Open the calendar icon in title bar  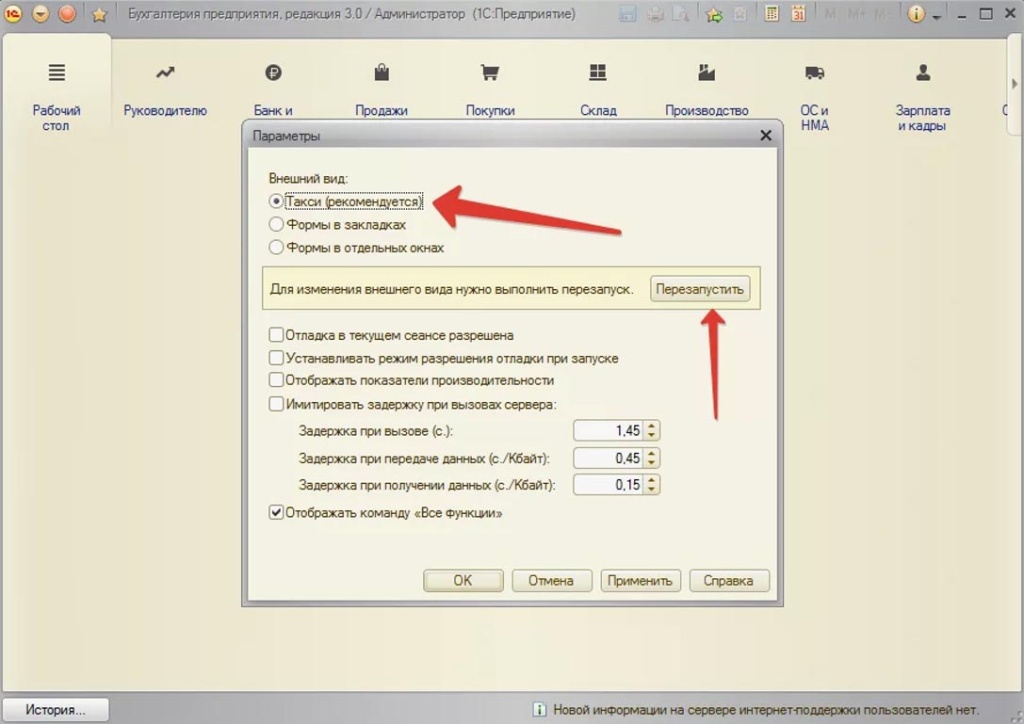click(798, 15)
